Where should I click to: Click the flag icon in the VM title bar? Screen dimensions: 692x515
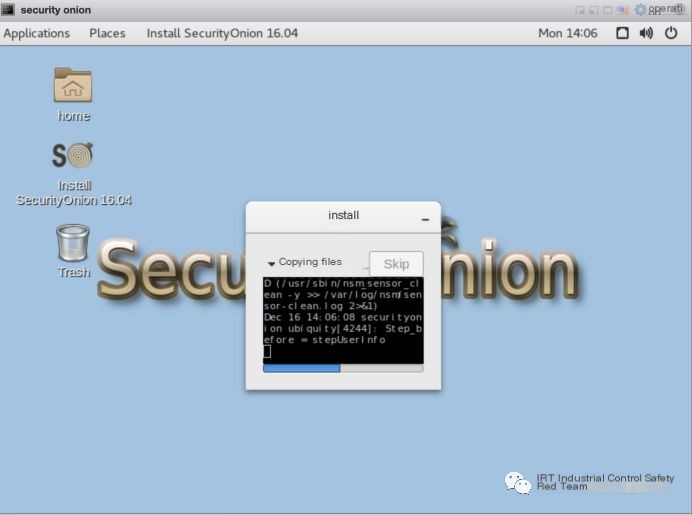(x=623, y=10)
